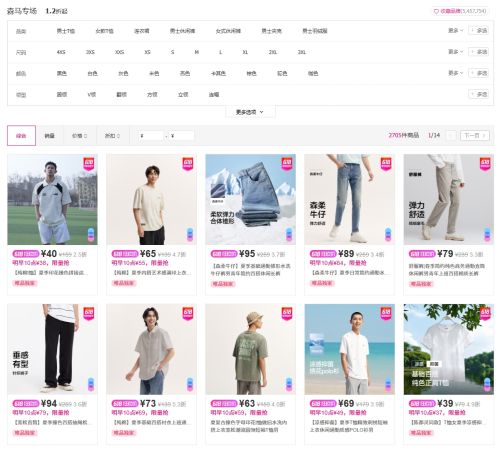The image size is (500, 453).
Task: Click 618 badge on folded jeans product
Action: click(287, 164)
